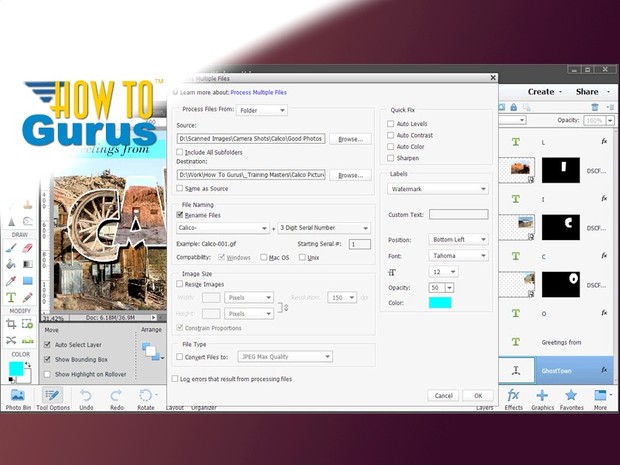The image size is (620, 465).
Task: Open the Graphics panel
Action: point(542,399)
